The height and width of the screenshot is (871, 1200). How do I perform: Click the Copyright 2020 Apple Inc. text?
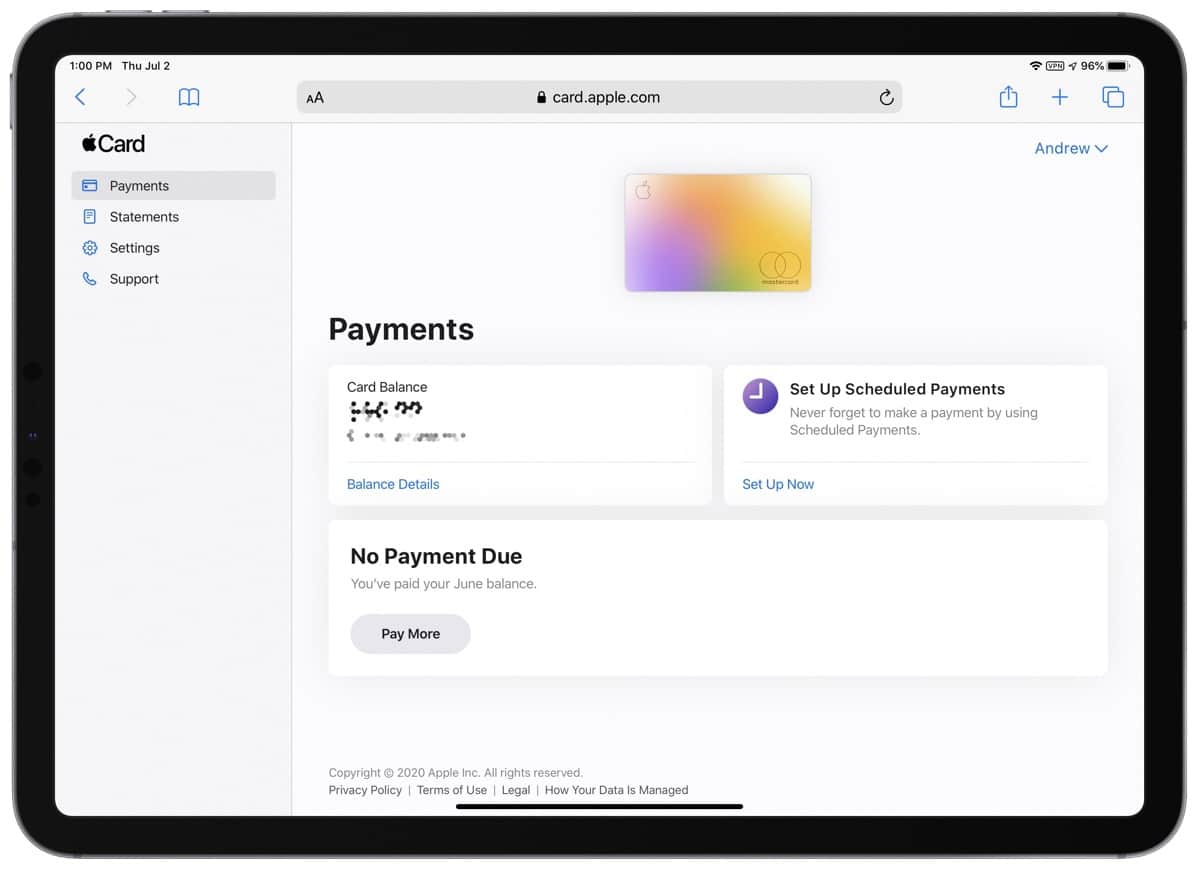456,773
